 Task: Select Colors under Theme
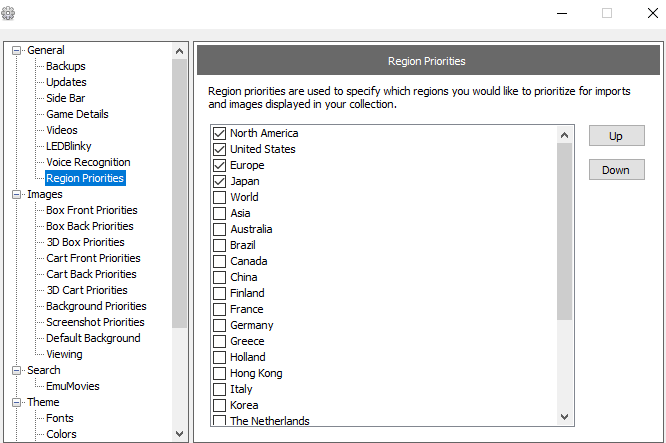[62, 435]
